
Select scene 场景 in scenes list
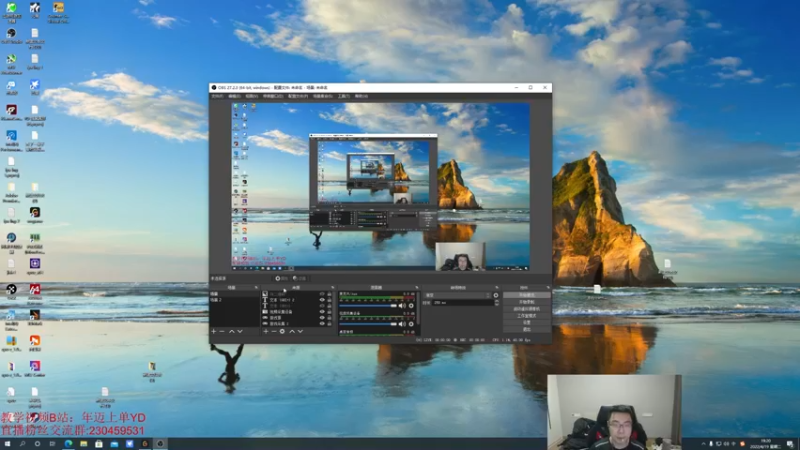tap(234, 294)
